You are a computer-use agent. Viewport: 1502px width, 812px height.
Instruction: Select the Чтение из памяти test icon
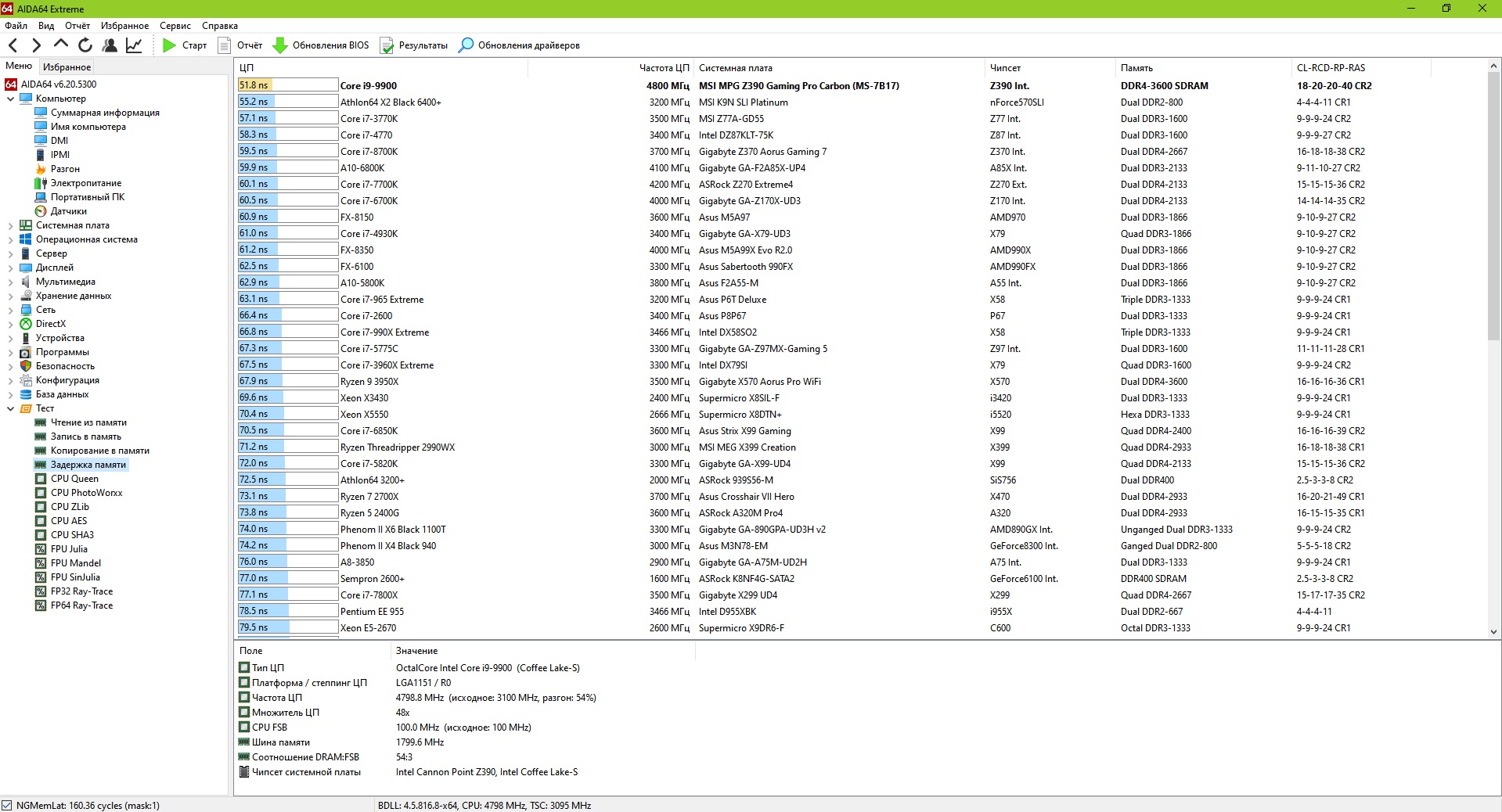[x=41, y=422]
